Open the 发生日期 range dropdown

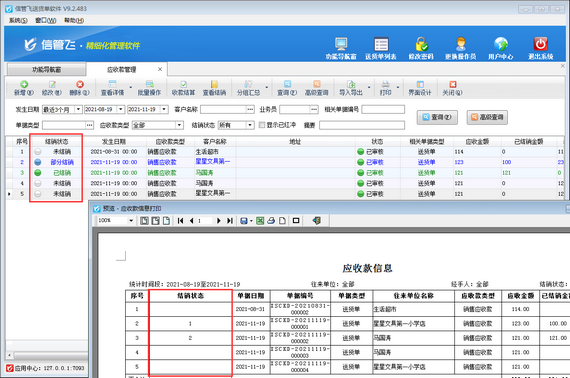coord(78,109)
